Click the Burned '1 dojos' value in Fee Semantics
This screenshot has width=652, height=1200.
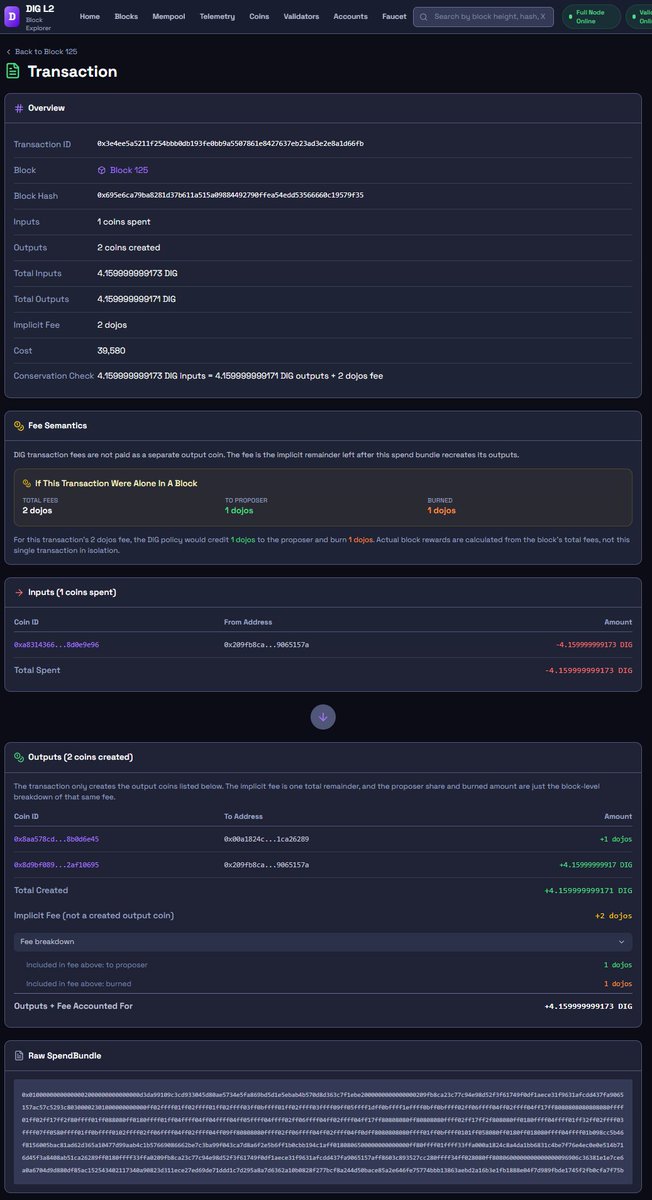coord(442,510)
